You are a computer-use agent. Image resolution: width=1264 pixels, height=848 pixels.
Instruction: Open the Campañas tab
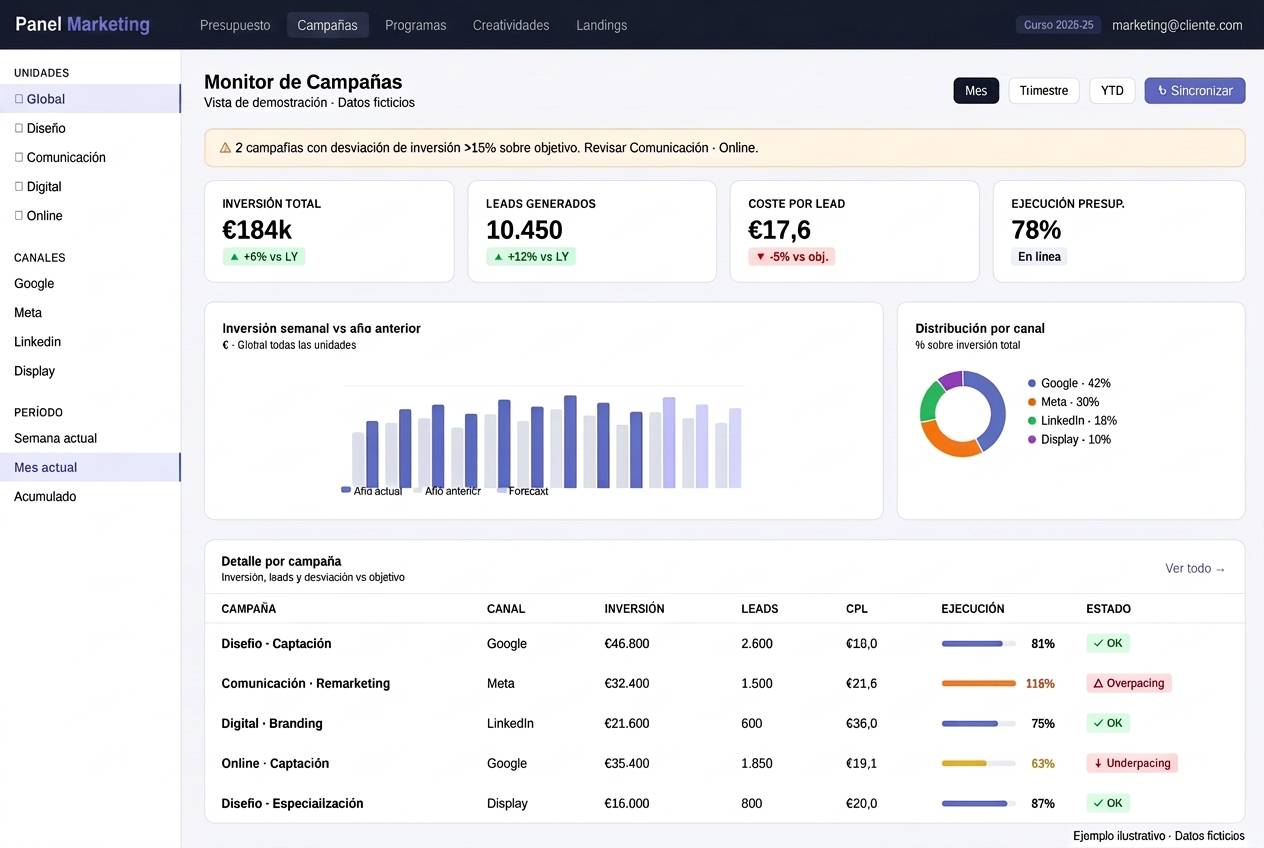click(x=328, y=25)
